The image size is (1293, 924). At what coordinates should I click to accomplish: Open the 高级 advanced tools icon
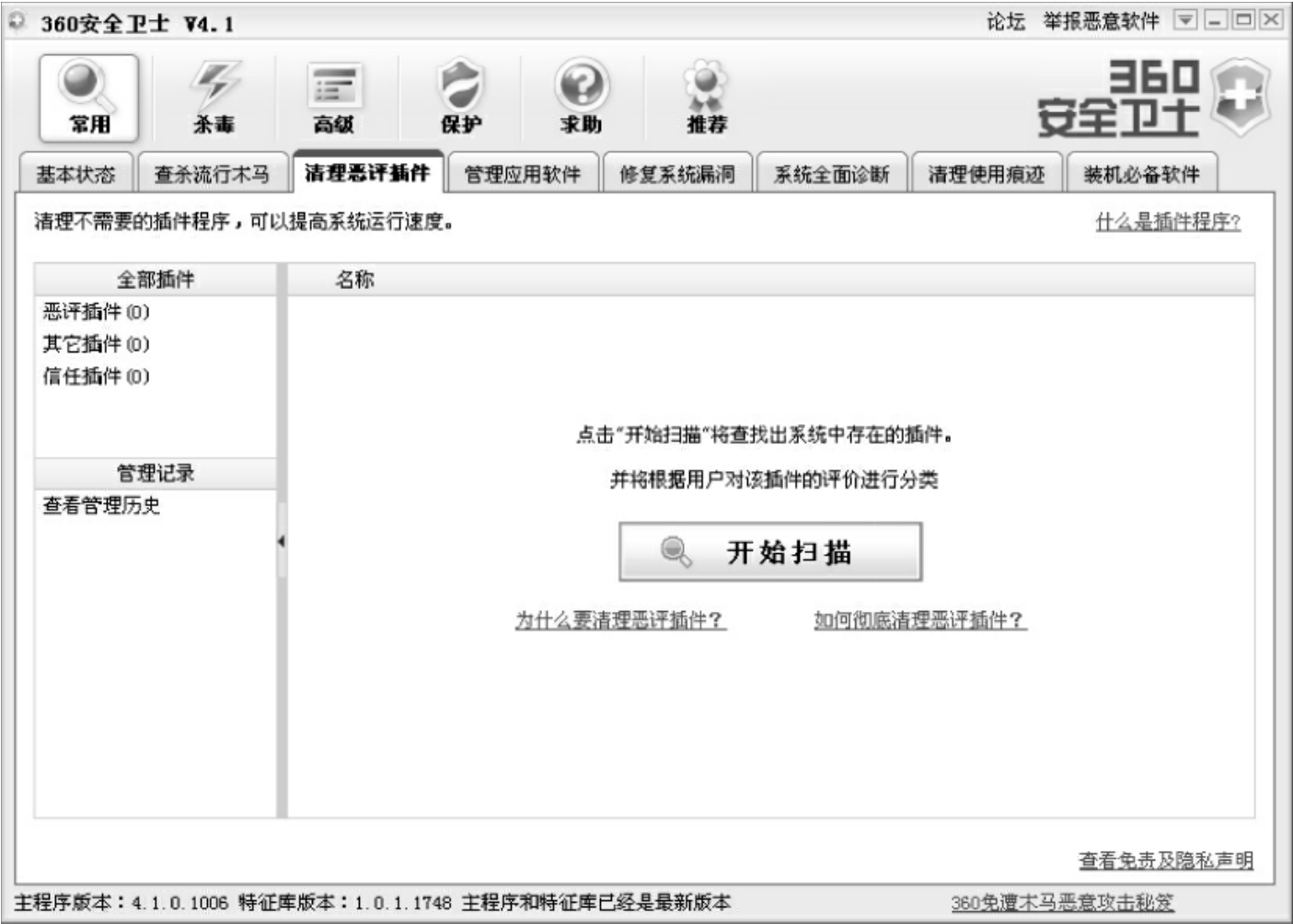click(334, 97)
